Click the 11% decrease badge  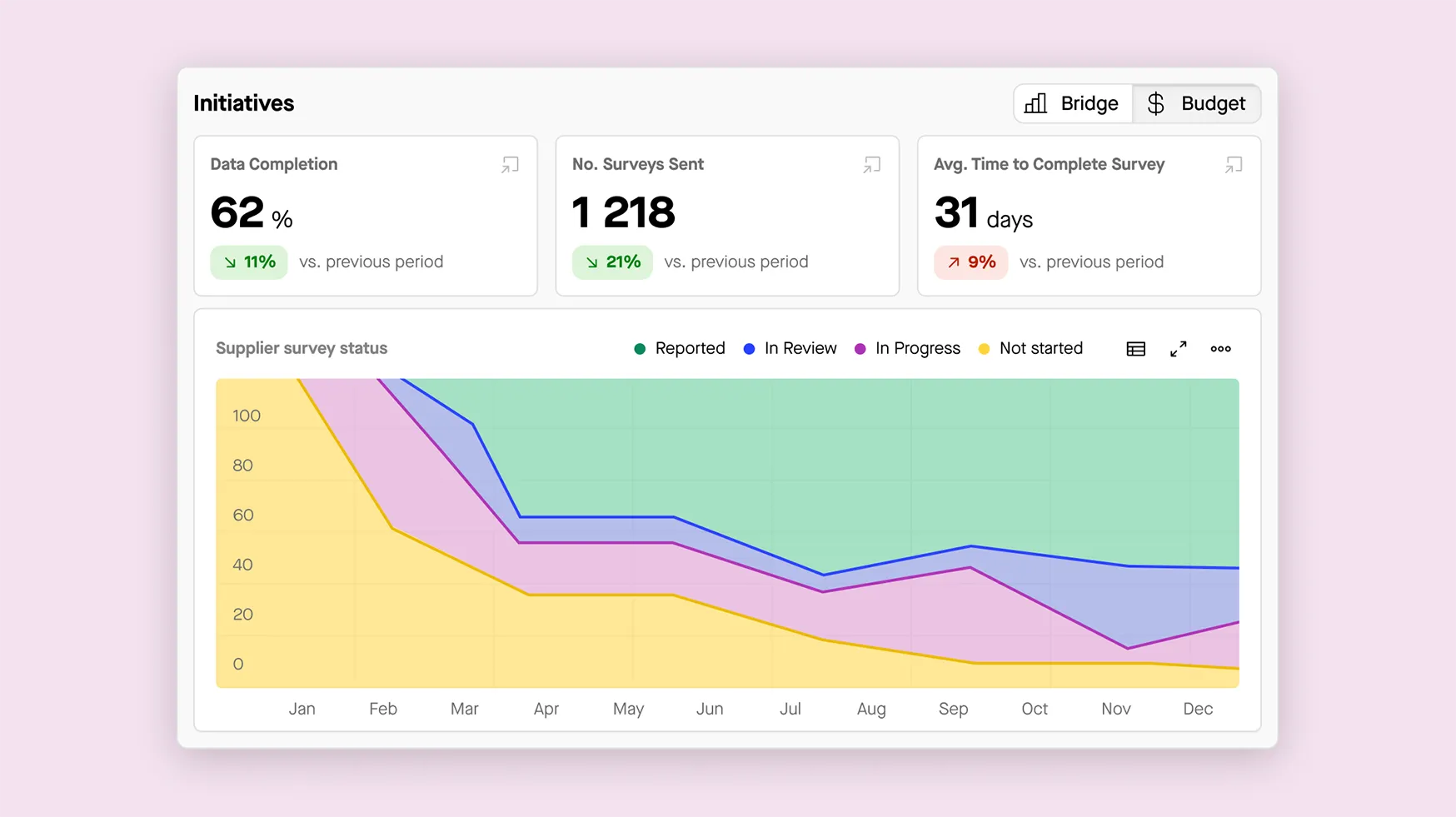point(249,262)
